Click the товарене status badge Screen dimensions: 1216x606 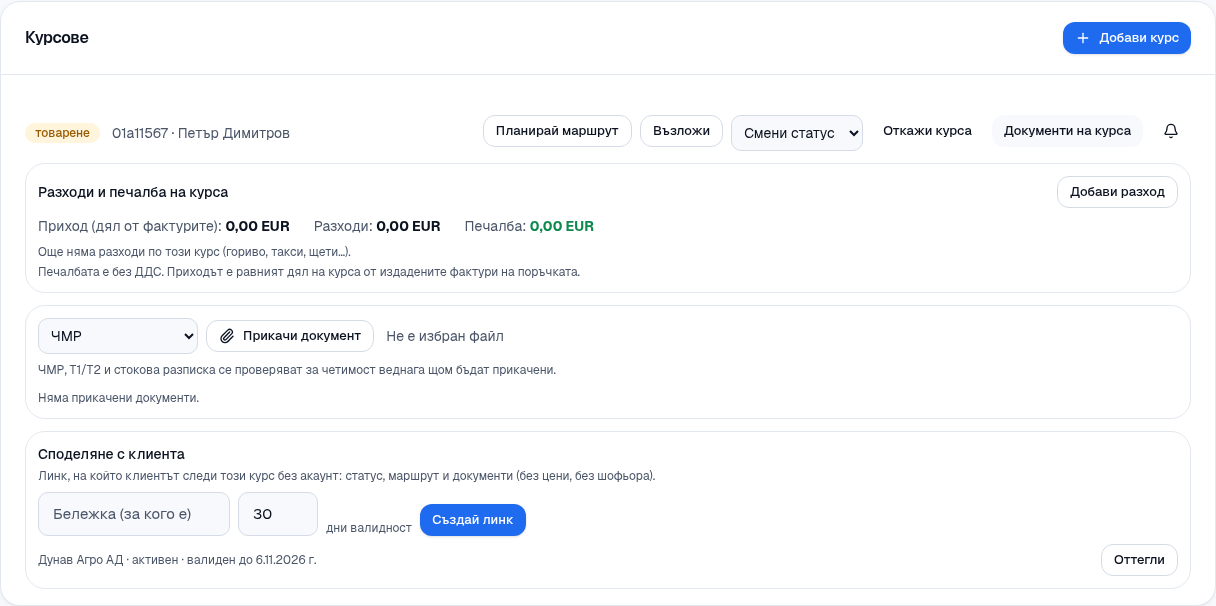62,133
